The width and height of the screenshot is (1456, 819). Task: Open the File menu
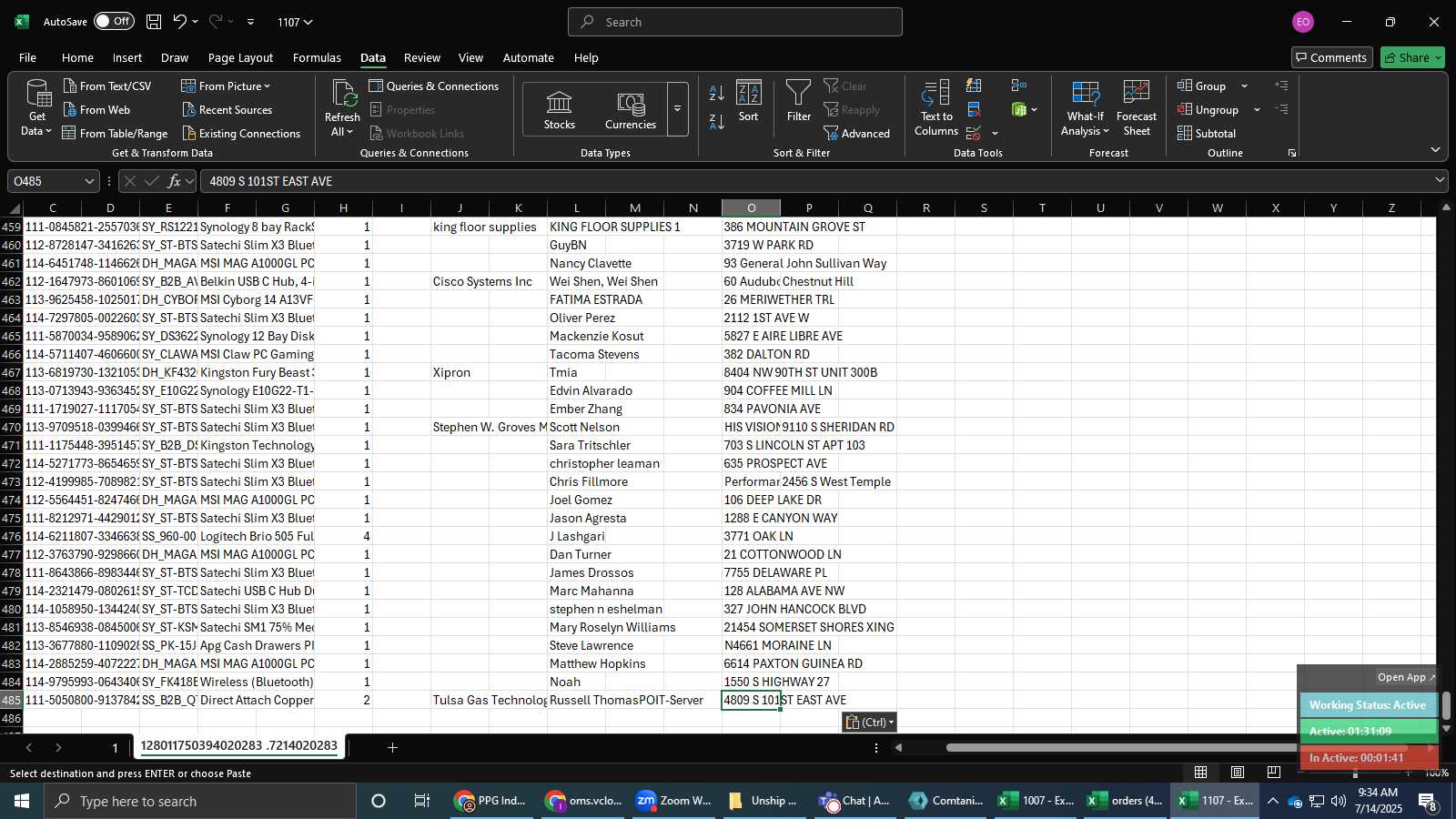(28, 57)
